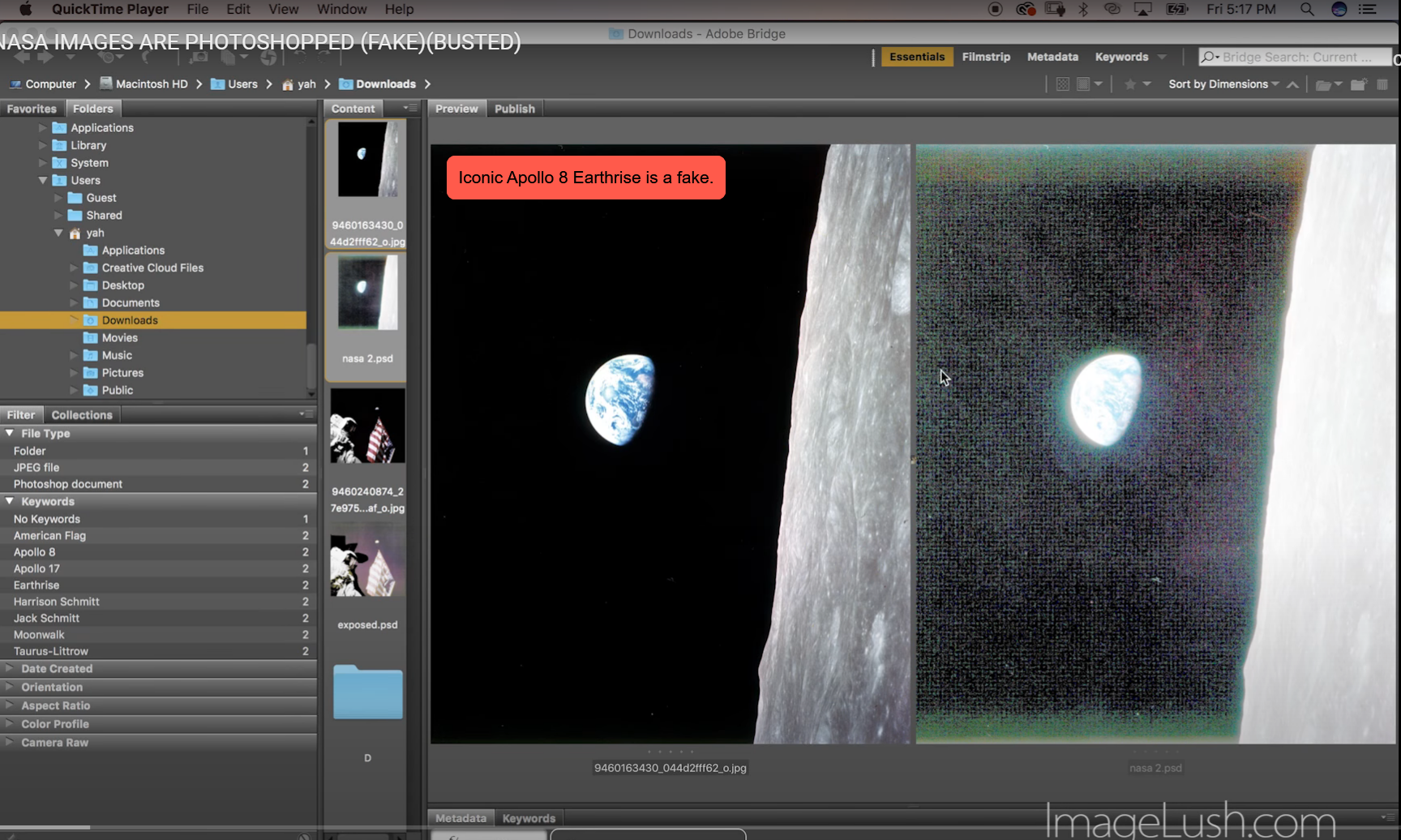Viewport: 1401px width, 840px height.
Task: Switch to the Collections tab
Action: click(x=82, y=414)
